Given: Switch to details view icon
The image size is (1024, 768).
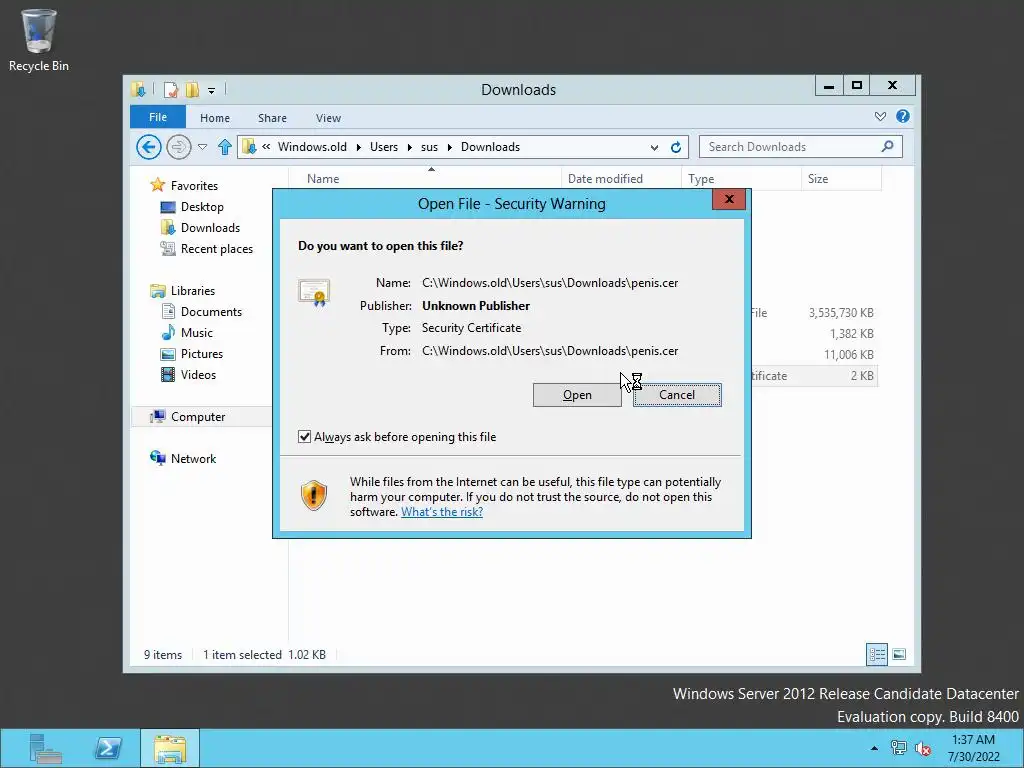Looking at the screenshot, I should click(x=876, y=654).
